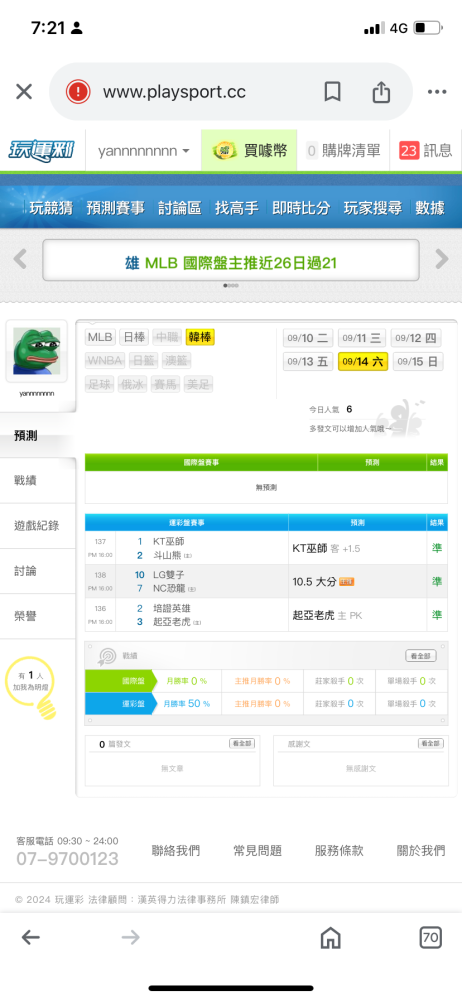Click the 玩運彩 site logo
Viewport: 462px width, 1000px height.
(41, 151)
